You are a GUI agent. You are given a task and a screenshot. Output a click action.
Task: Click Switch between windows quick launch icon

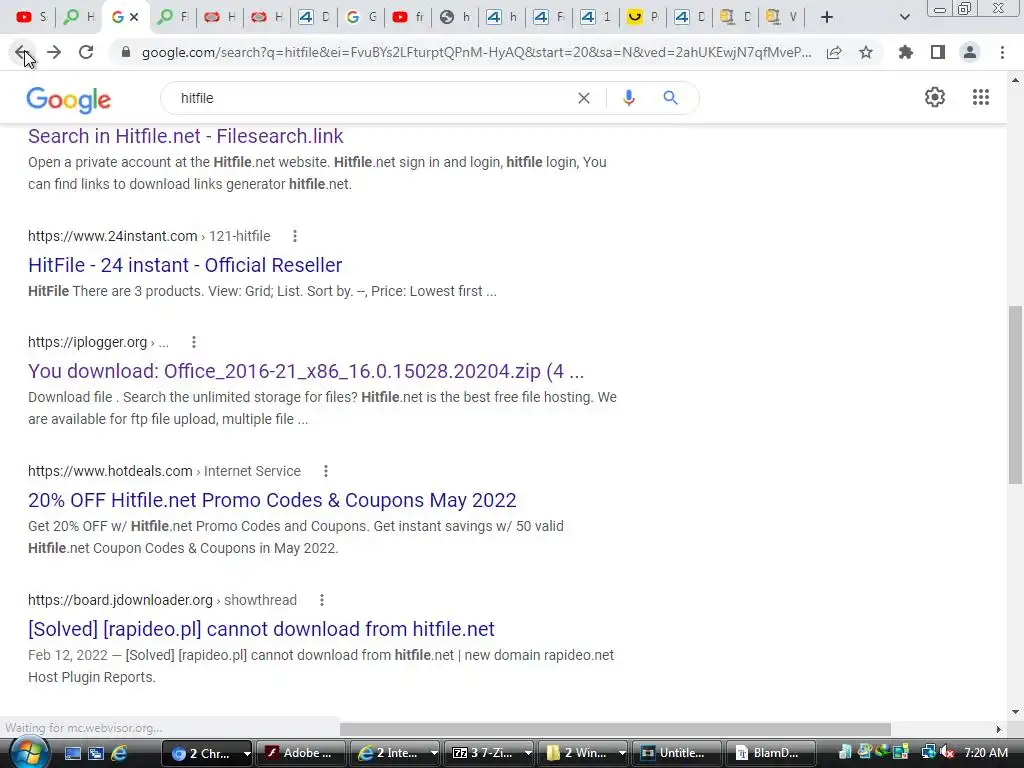tap(96, 754)
